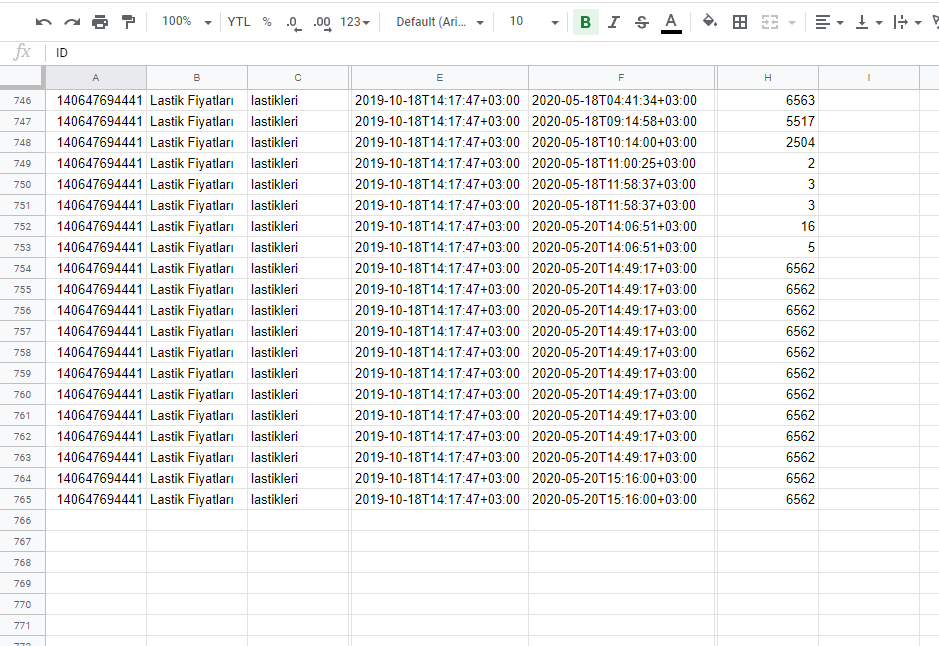Toggle strikethrough formatting
The height and width of the screenshot is (646, 939).
click(642, 22)
